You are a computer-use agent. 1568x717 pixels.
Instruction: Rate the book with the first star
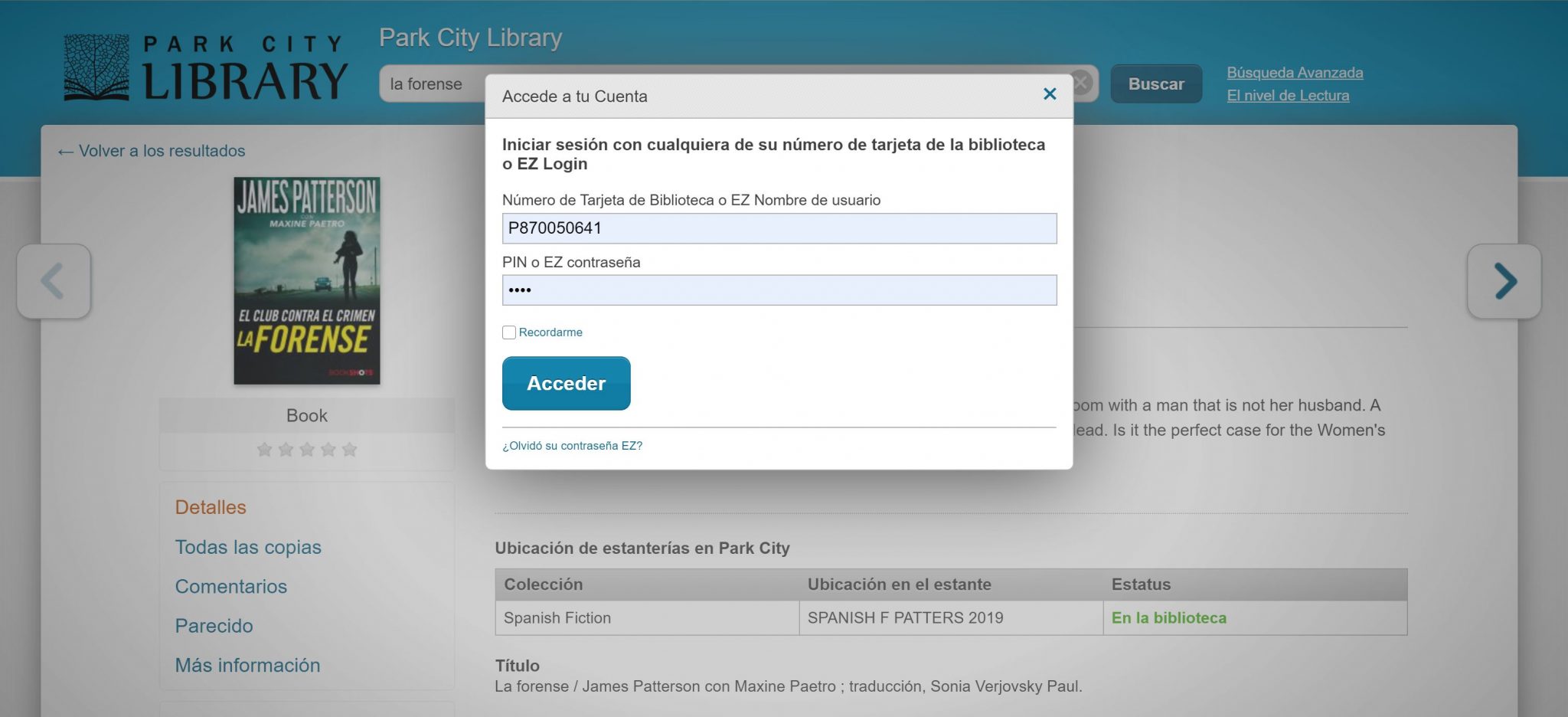[265, 450]
